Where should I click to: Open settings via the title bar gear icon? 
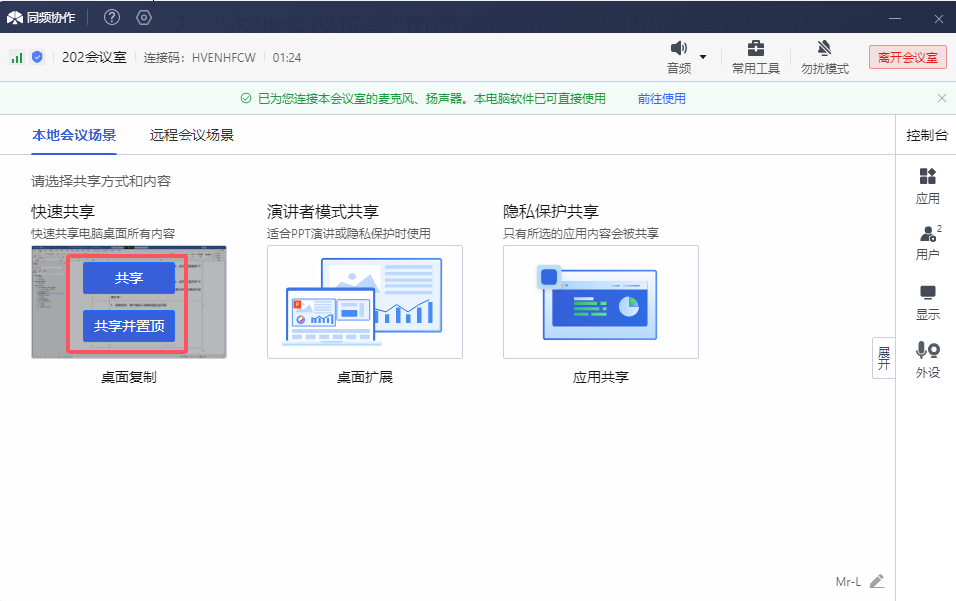[144, 17]
